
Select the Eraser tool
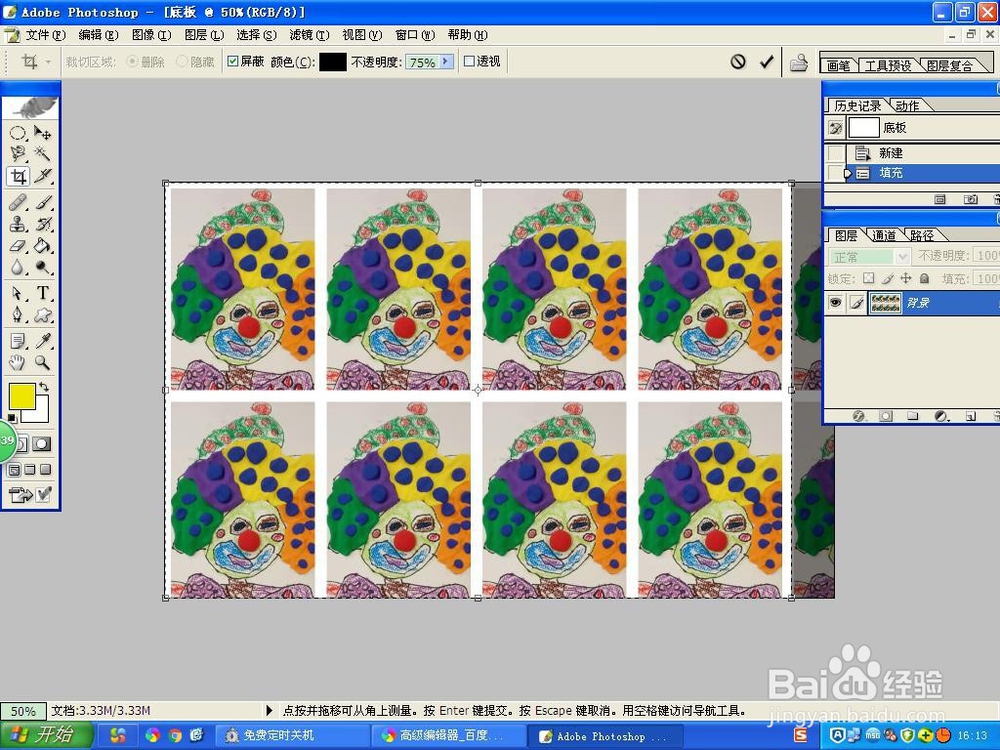(18, 246)
